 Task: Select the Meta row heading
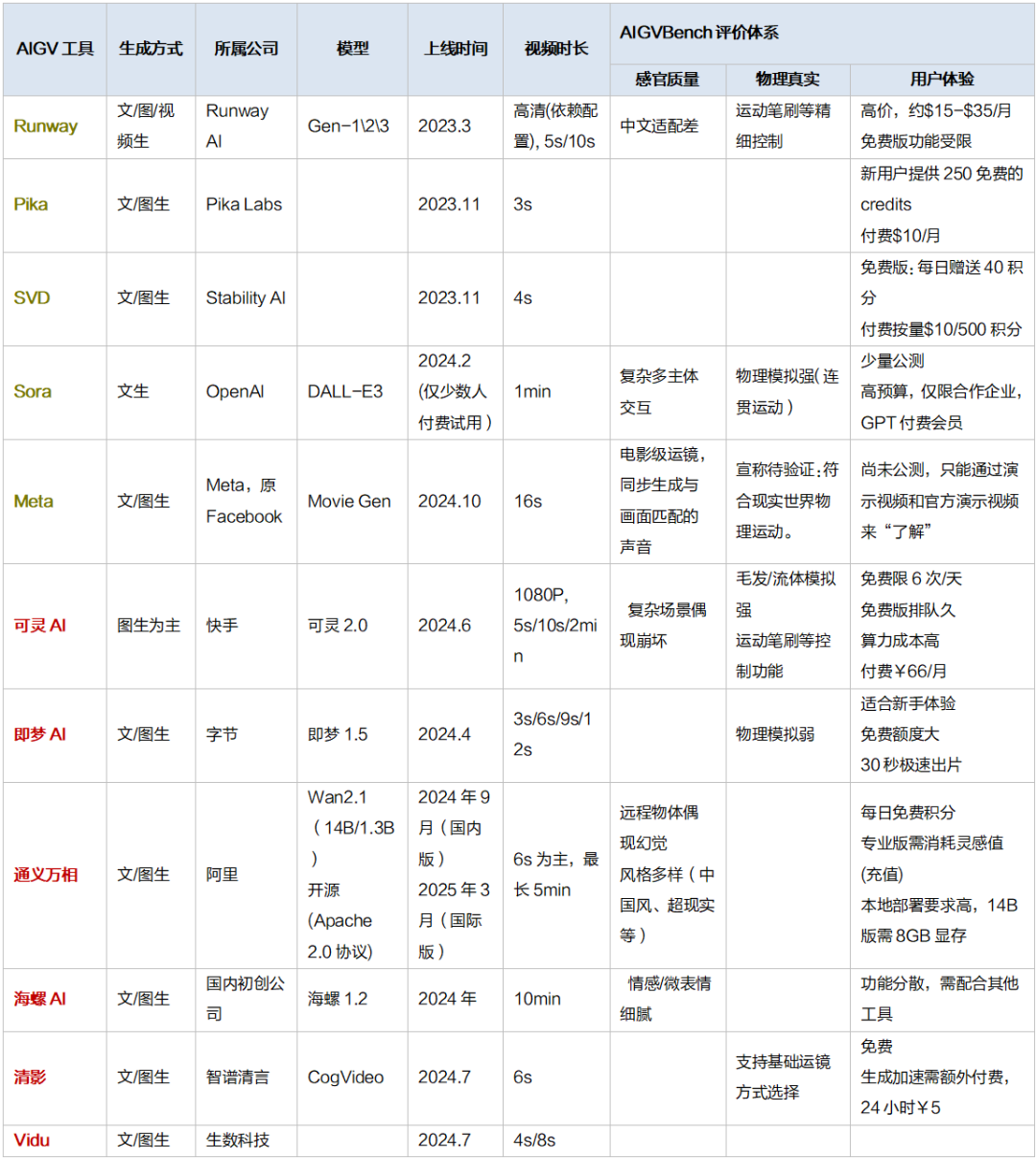click(34, 501)
